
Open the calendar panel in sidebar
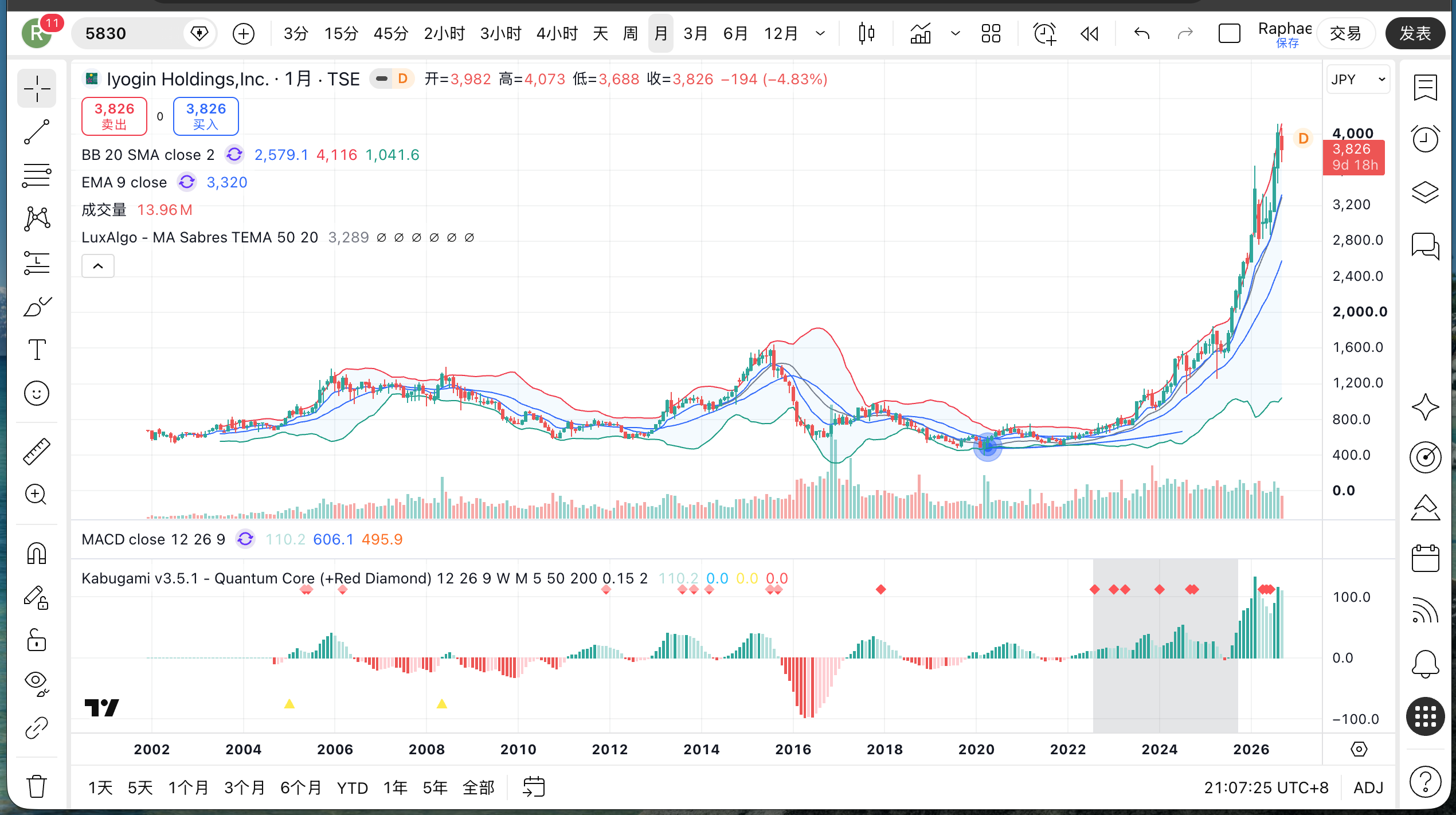(1425, 558)
